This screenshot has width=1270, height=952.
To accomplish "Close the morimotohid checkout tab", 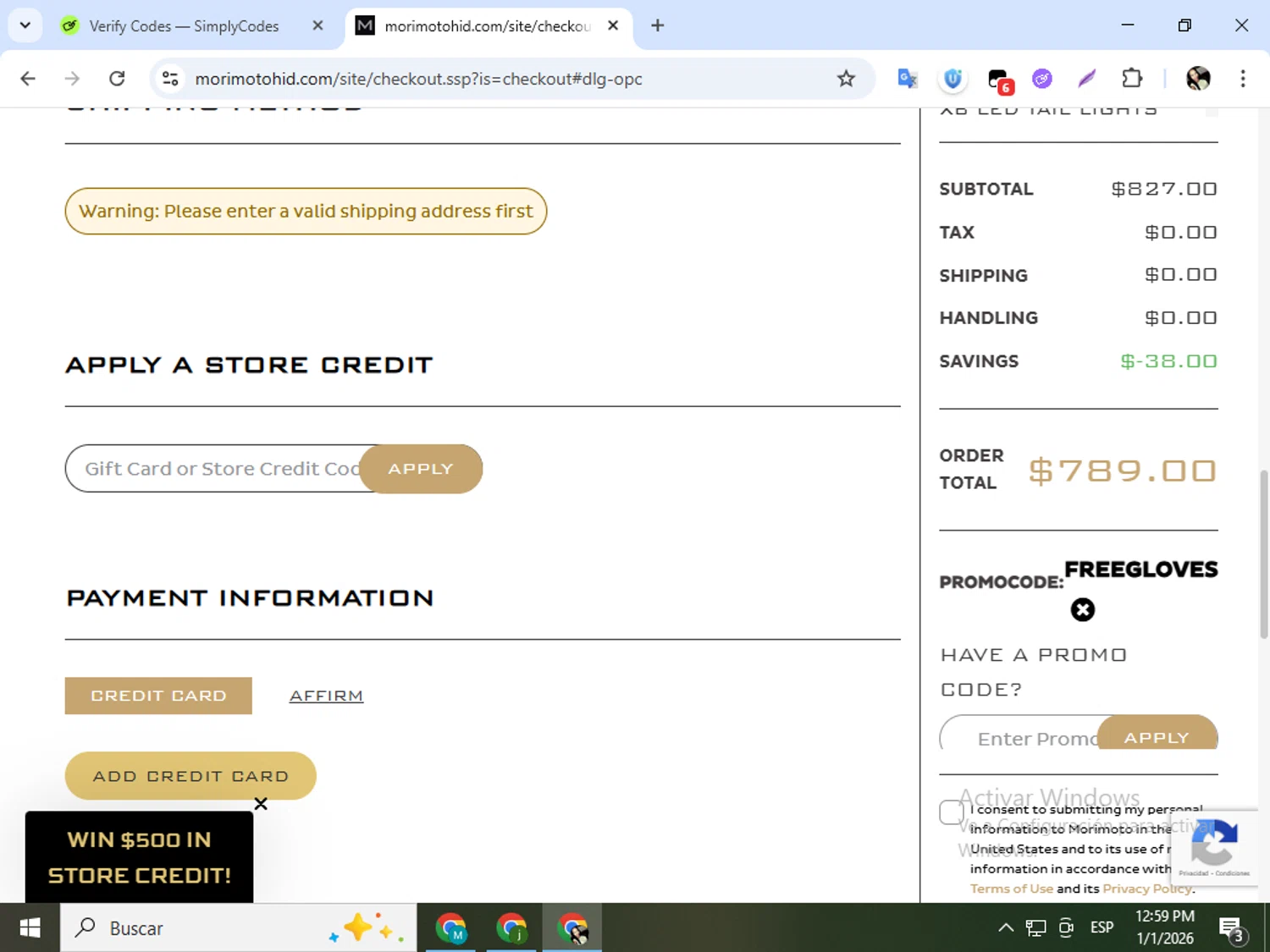I will pos(613,25).
